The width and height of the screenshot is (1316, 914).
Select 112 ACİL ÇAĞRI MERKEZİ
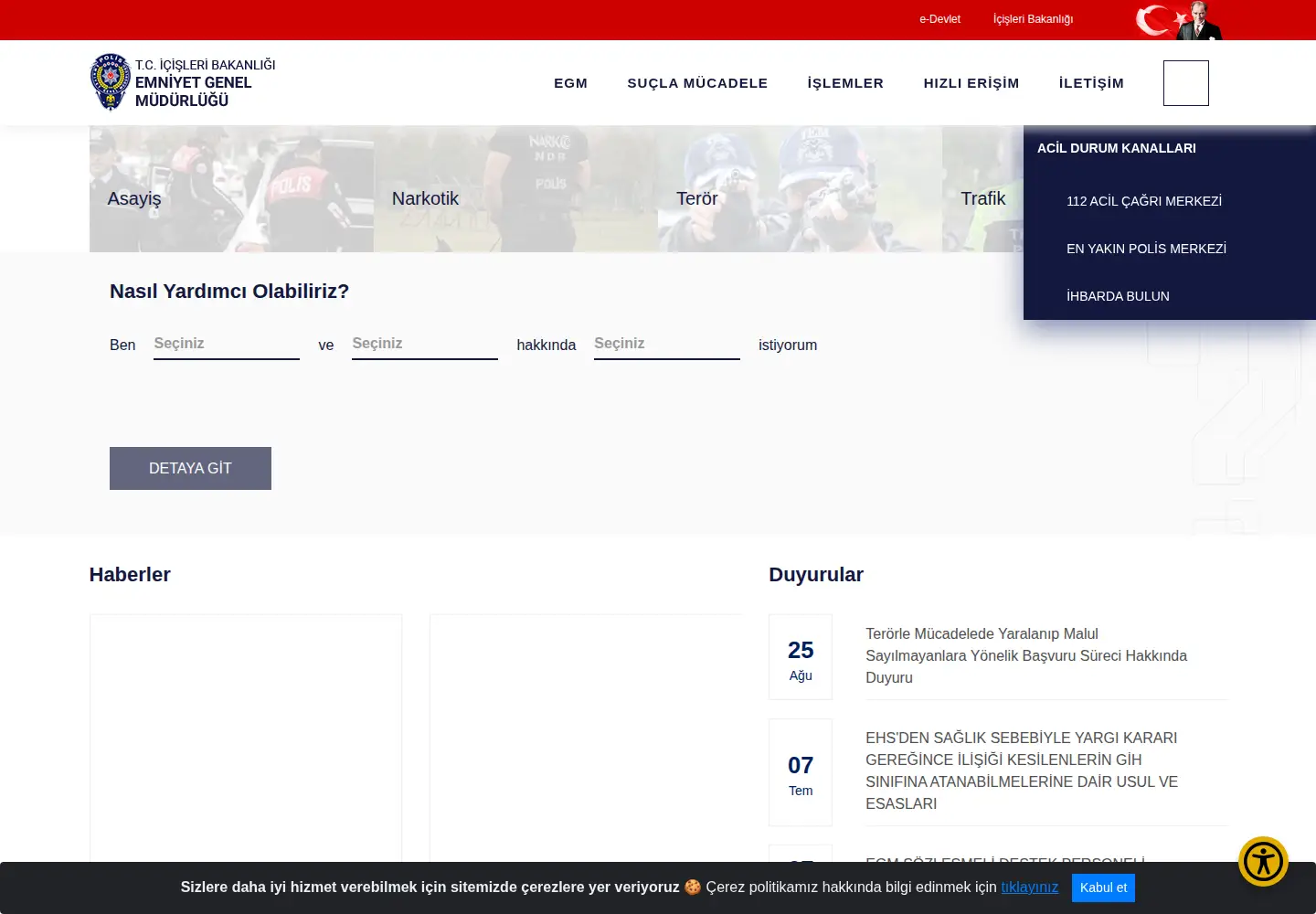[x=1144, y=201]
